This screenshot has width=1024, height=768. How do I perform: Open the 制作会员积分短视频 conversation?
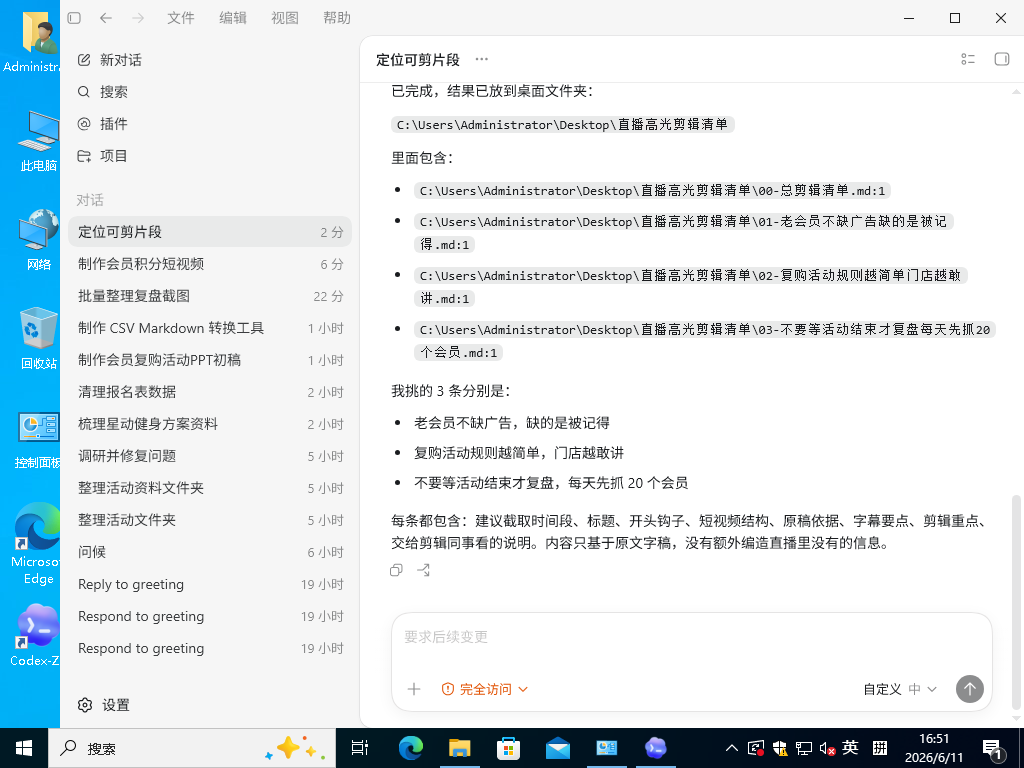point(210,264)
